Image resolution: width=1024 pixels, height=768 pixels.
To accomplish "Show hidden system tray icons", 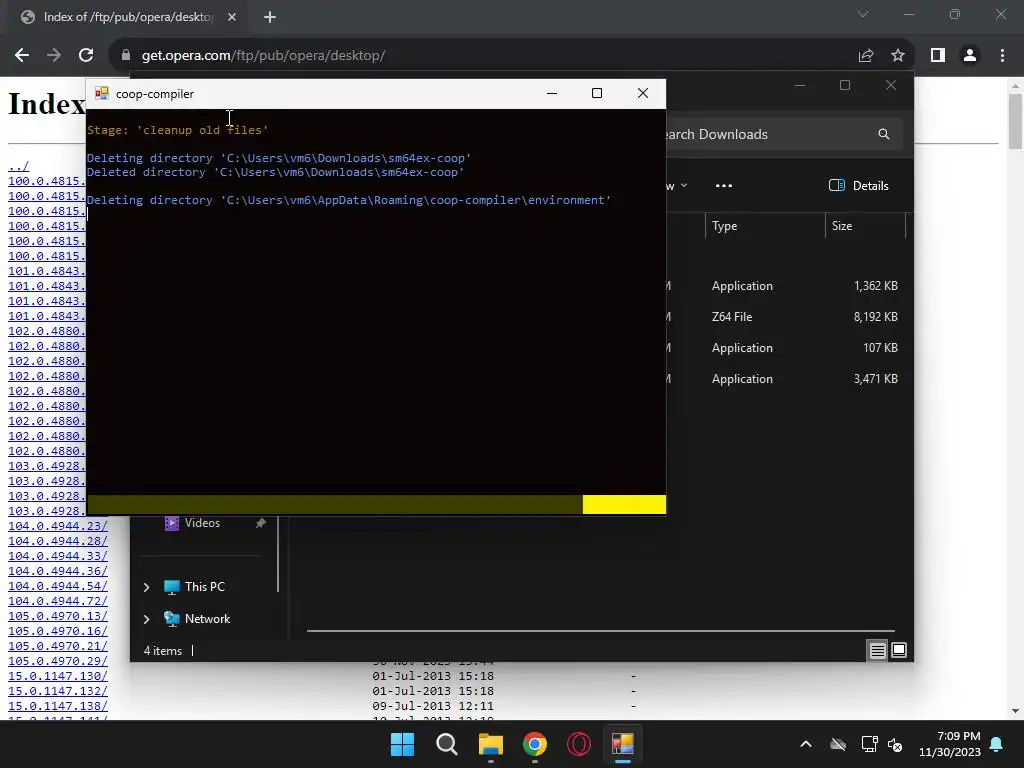I will [806, 744].
